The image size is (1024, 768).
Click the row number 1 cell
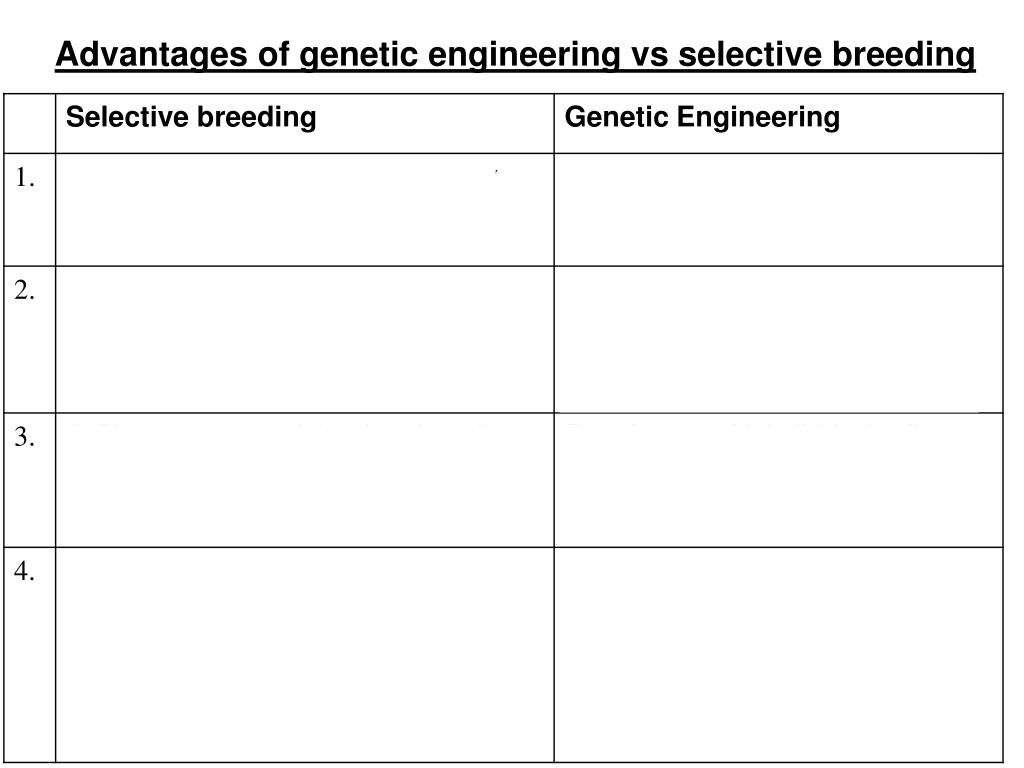click(29, 210)
